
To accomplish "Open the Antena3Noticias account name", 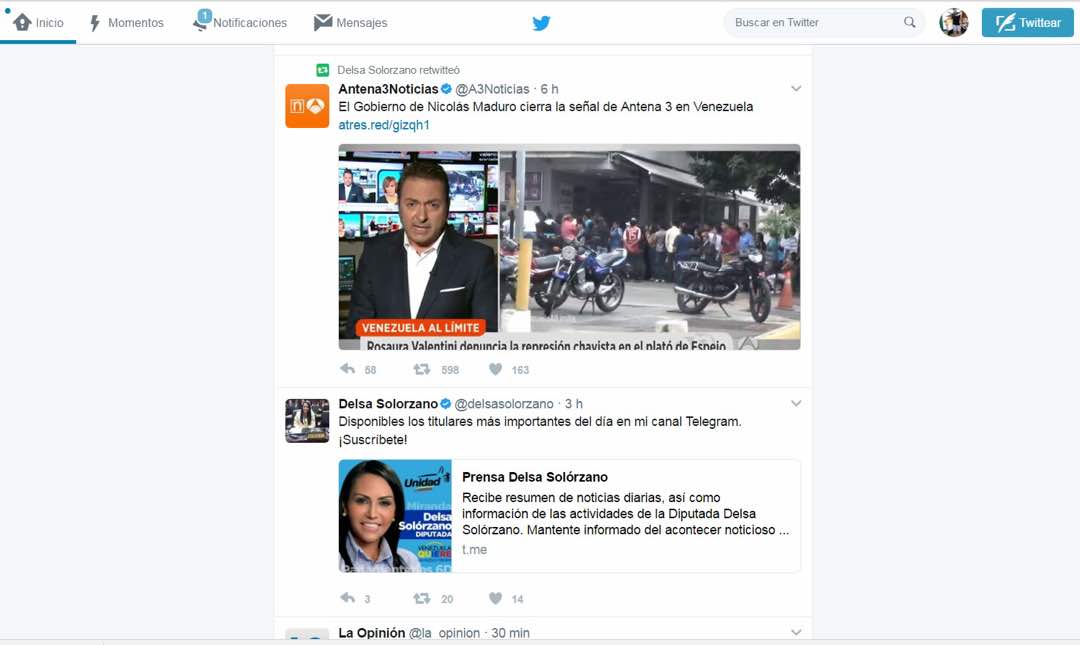I will tap(388, 89).
